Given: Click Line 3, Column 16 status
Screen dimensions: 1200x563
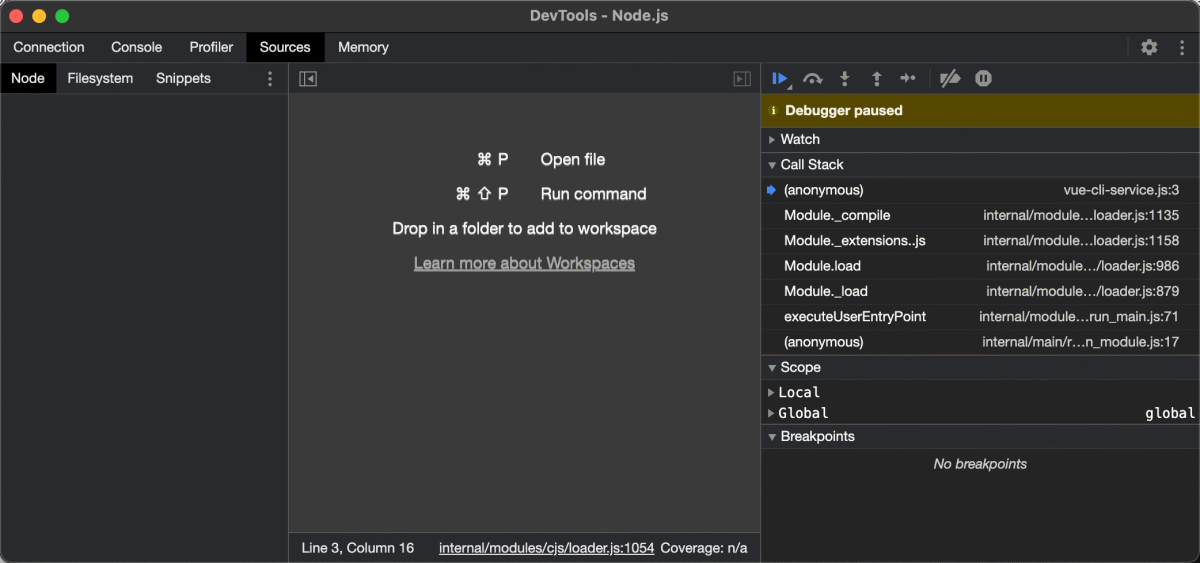Looking at the screenshot, I should click(358, 548).
